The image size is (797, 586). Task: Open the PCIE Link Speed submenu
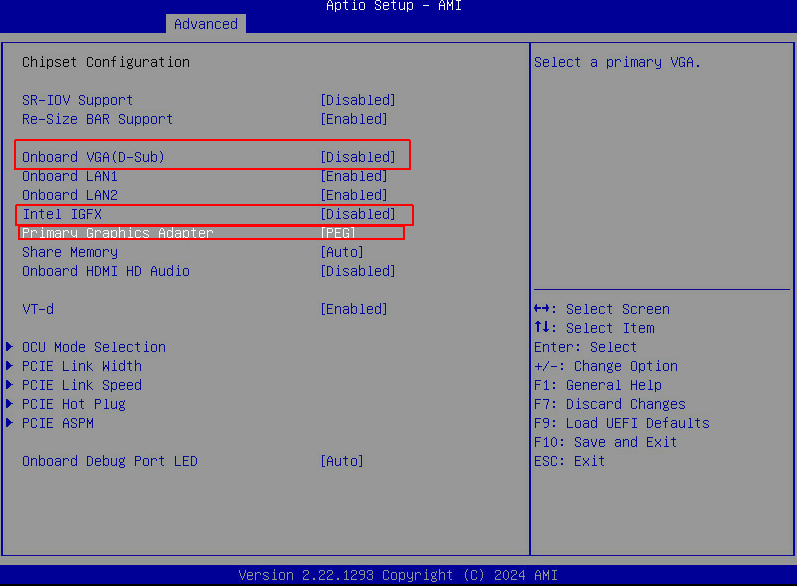(x=82, y=385)
